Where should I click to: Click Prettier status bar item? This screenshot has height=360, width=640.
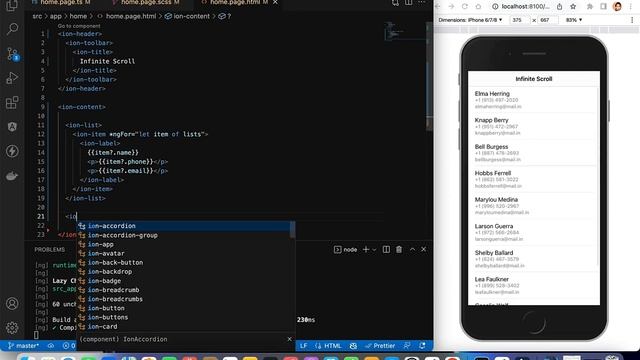click(x=380, y=346)
